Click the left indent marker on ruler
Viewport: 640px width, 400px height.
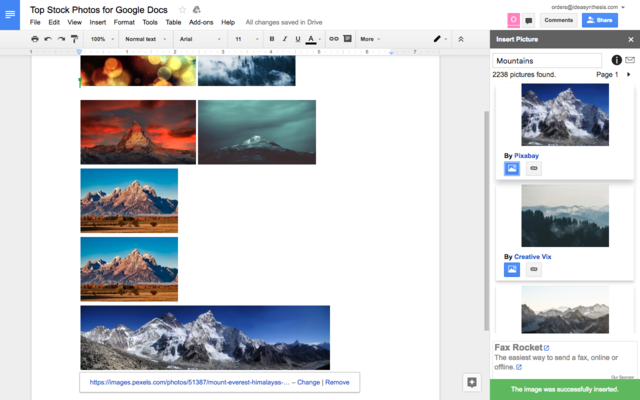click(x=79, y=52)
